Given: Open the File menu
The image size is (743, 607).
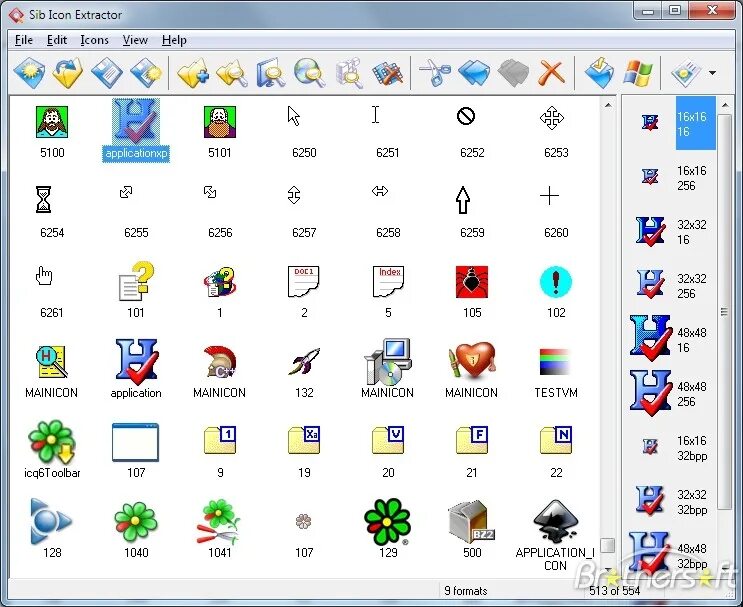Looking at the screenshot, I should coord(24,40).
